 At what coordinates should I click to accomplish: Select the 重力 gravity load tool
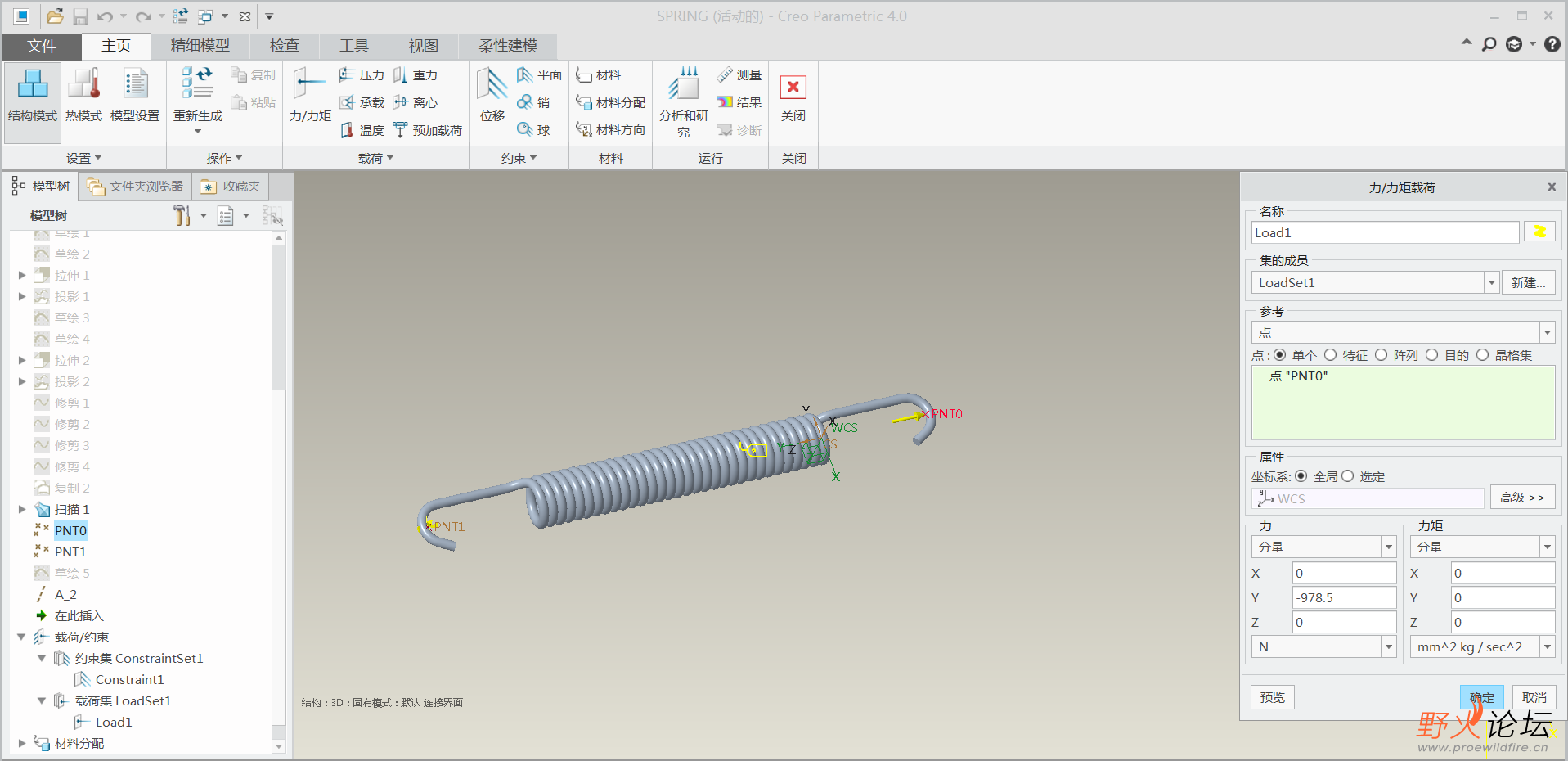416,75
